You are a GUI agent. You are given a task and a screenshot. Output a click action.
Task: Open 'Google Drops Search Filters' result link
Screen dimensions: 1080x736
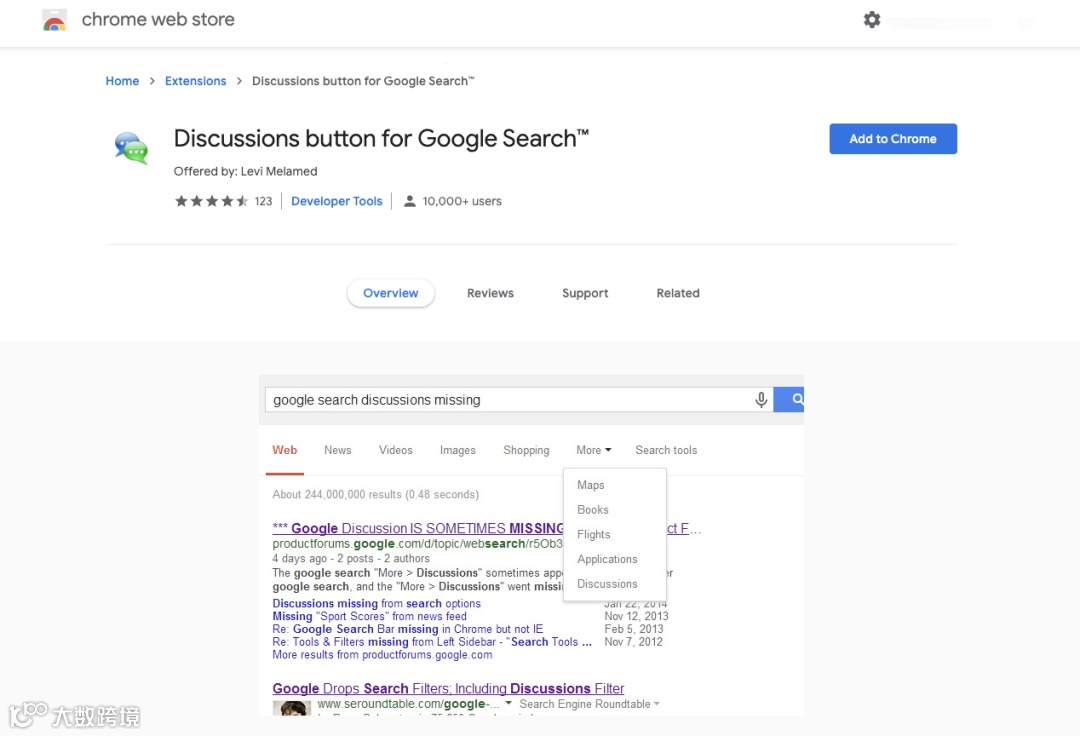[448, 688]
